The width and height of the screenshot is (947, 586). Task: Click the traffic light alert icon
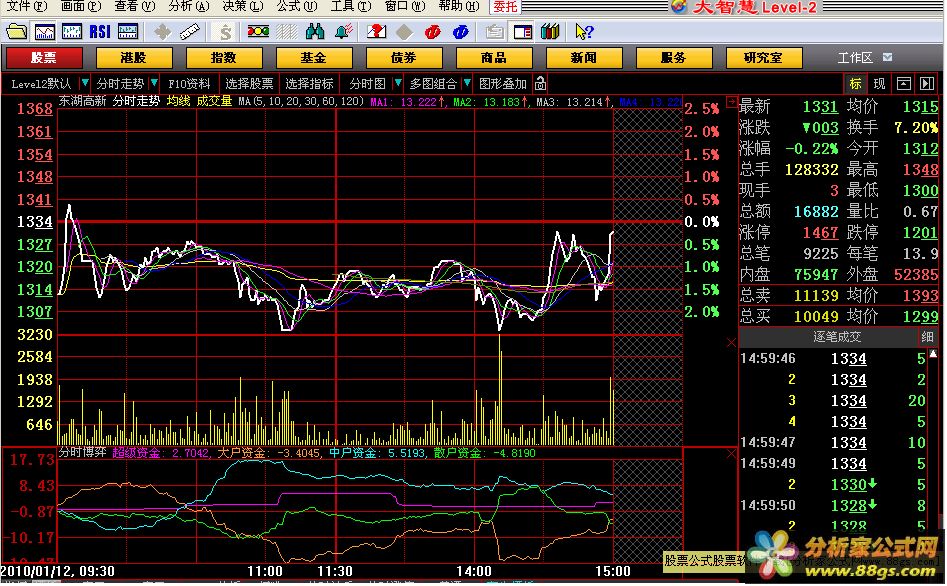tap(258, 31)
